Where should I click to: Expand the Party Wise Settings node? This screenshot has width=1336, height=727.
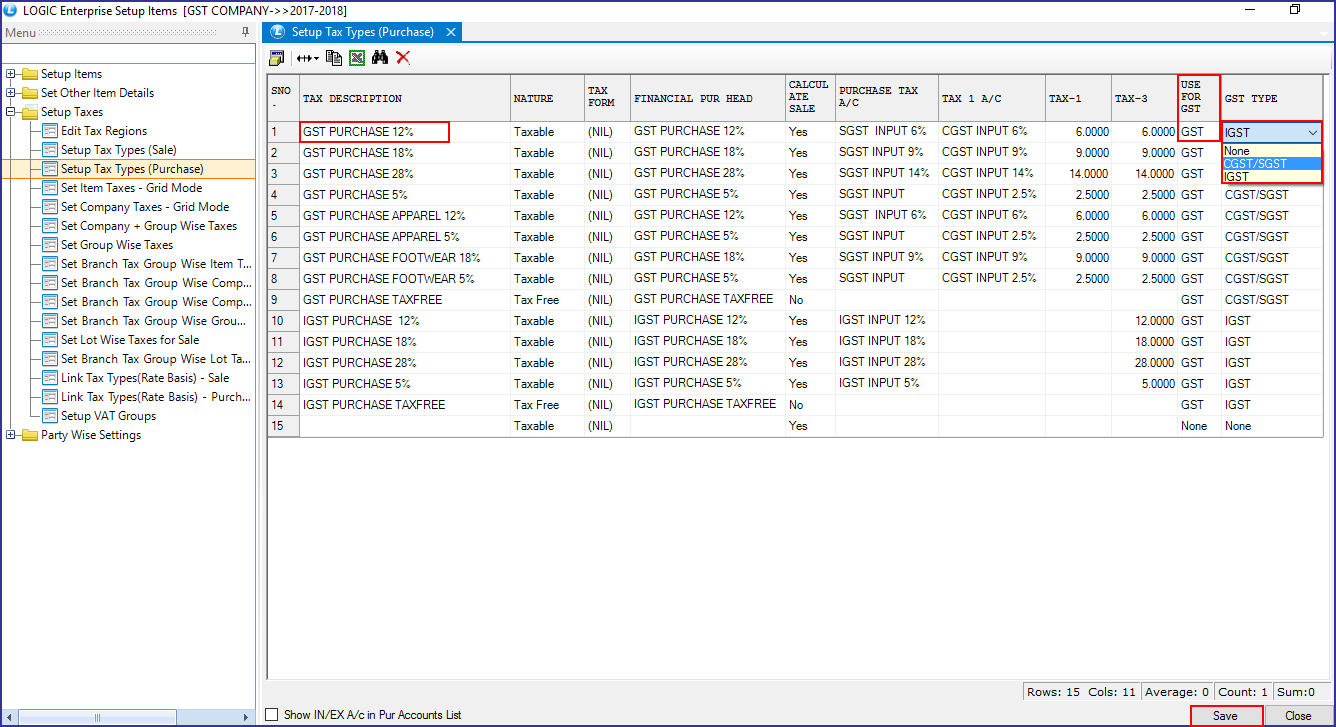11,435
